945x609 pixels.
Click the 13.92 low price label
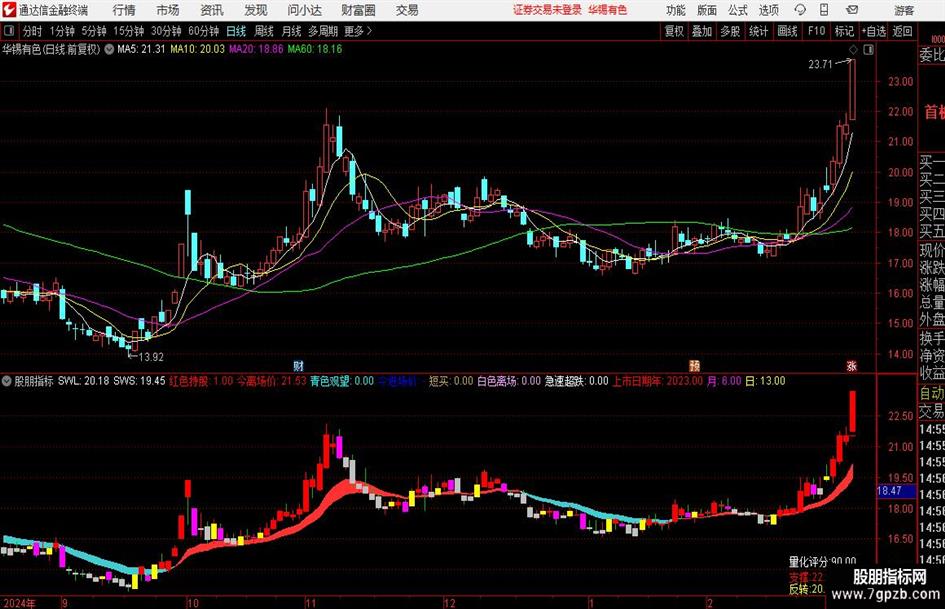click(151, 357)
